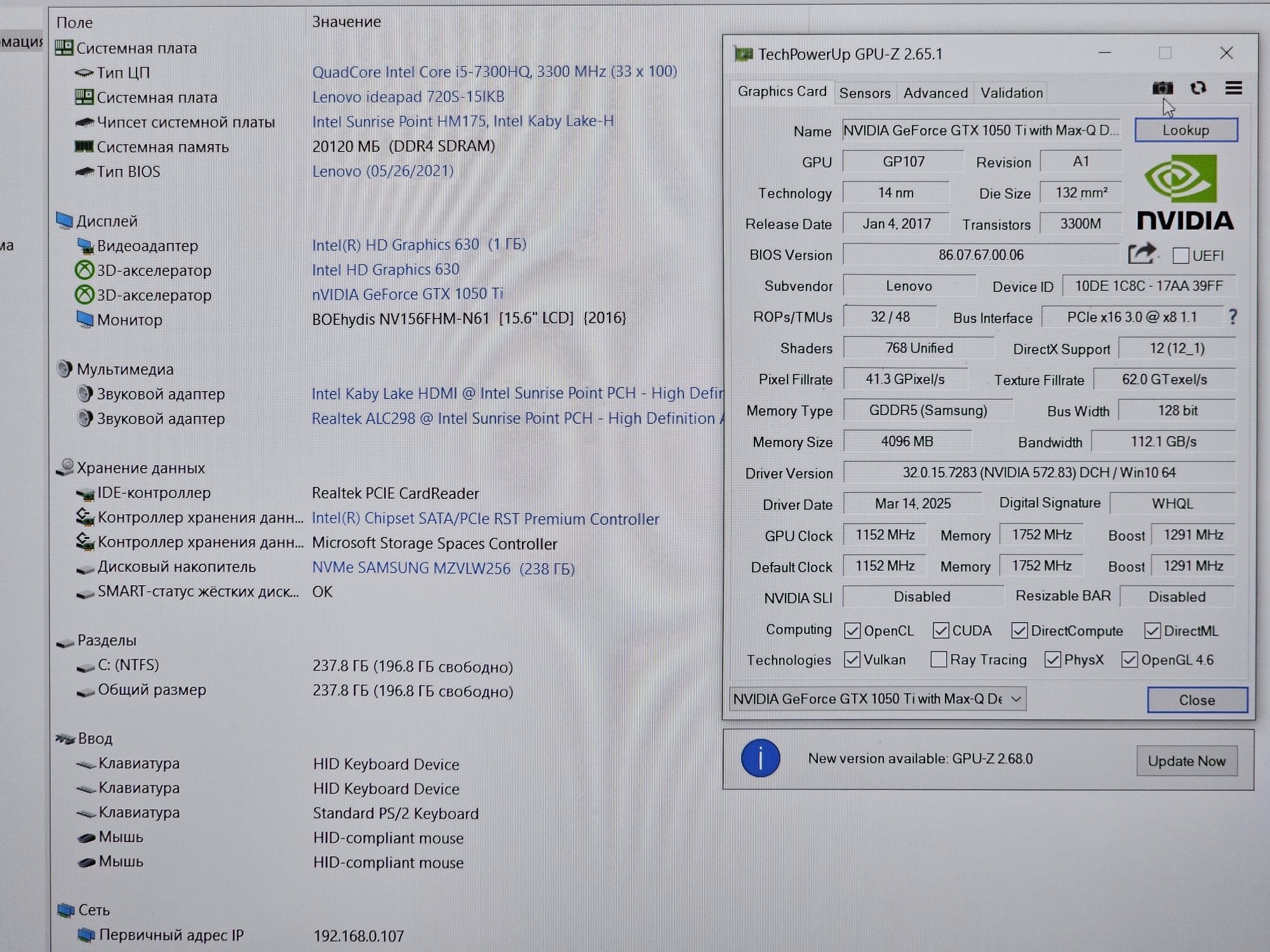This screenshot has width=1270, height=952.
Task: Toggle the CUDA checkbox
Action: pos(941,630)
